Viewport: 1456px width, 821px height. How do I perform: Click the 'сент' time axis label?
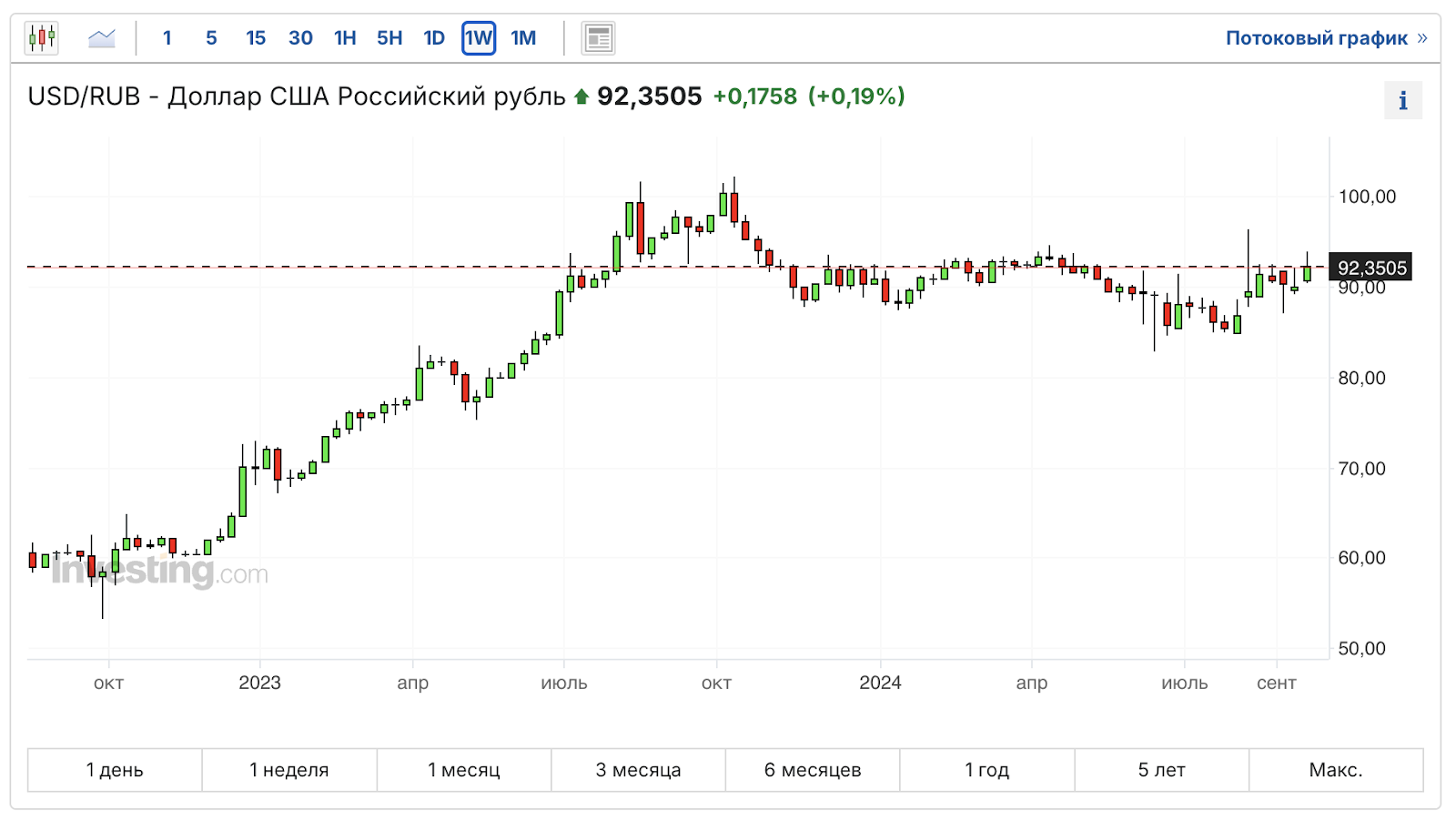(1277, 684)
